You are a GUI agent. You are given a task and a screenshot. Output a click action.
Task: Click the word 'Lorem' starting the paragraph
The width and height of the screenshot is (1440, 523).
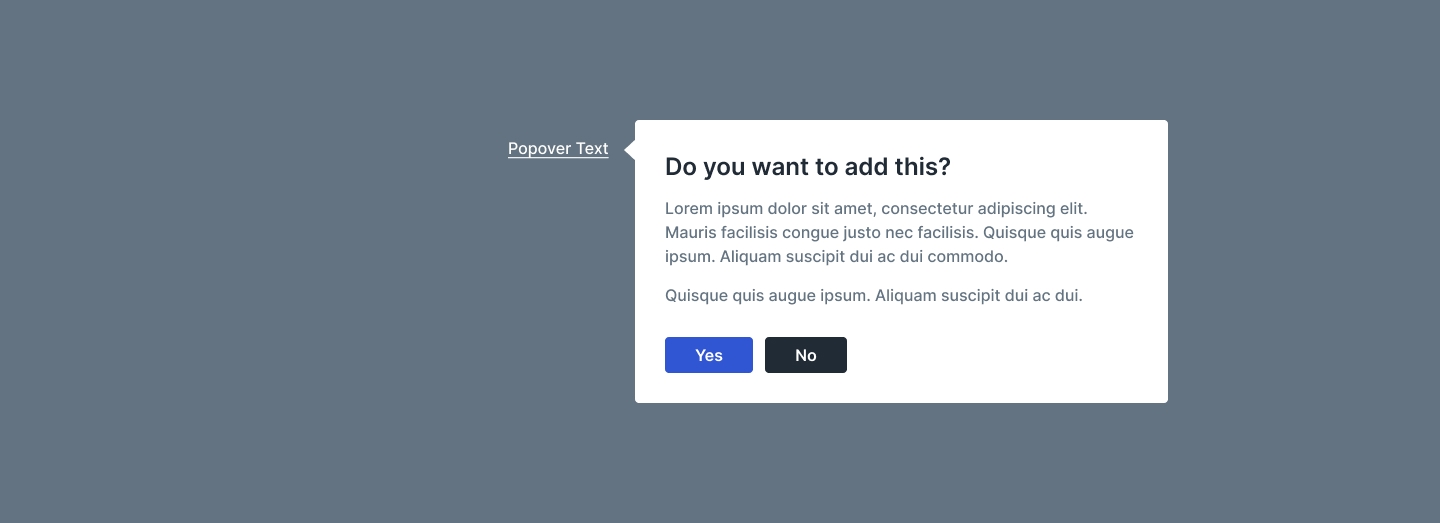click(688, 209)
